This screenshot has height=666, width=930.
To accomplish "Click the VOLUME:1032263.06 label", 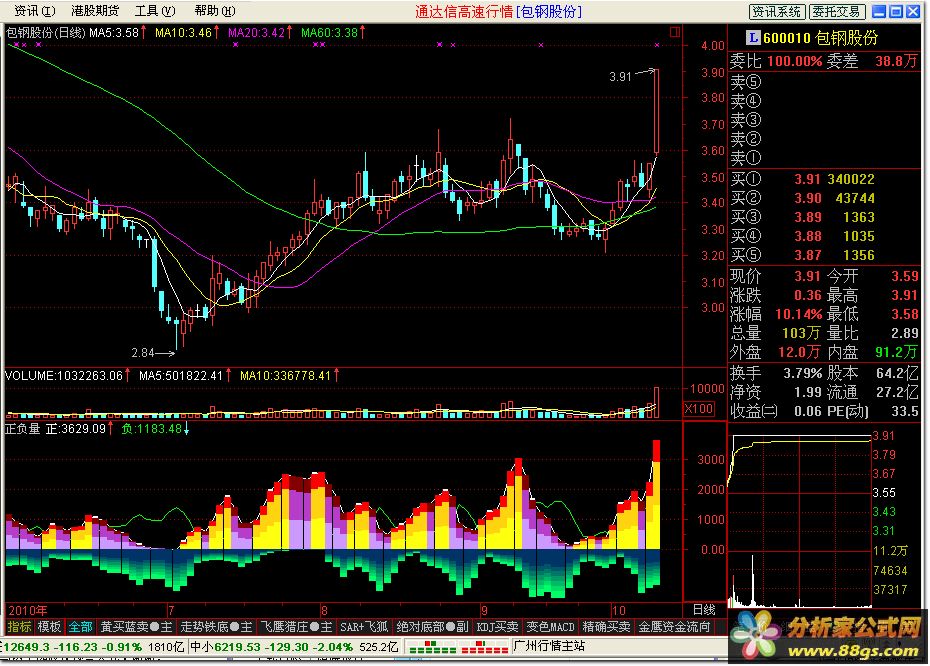I will pyautogui.click(x=67, y=375).
